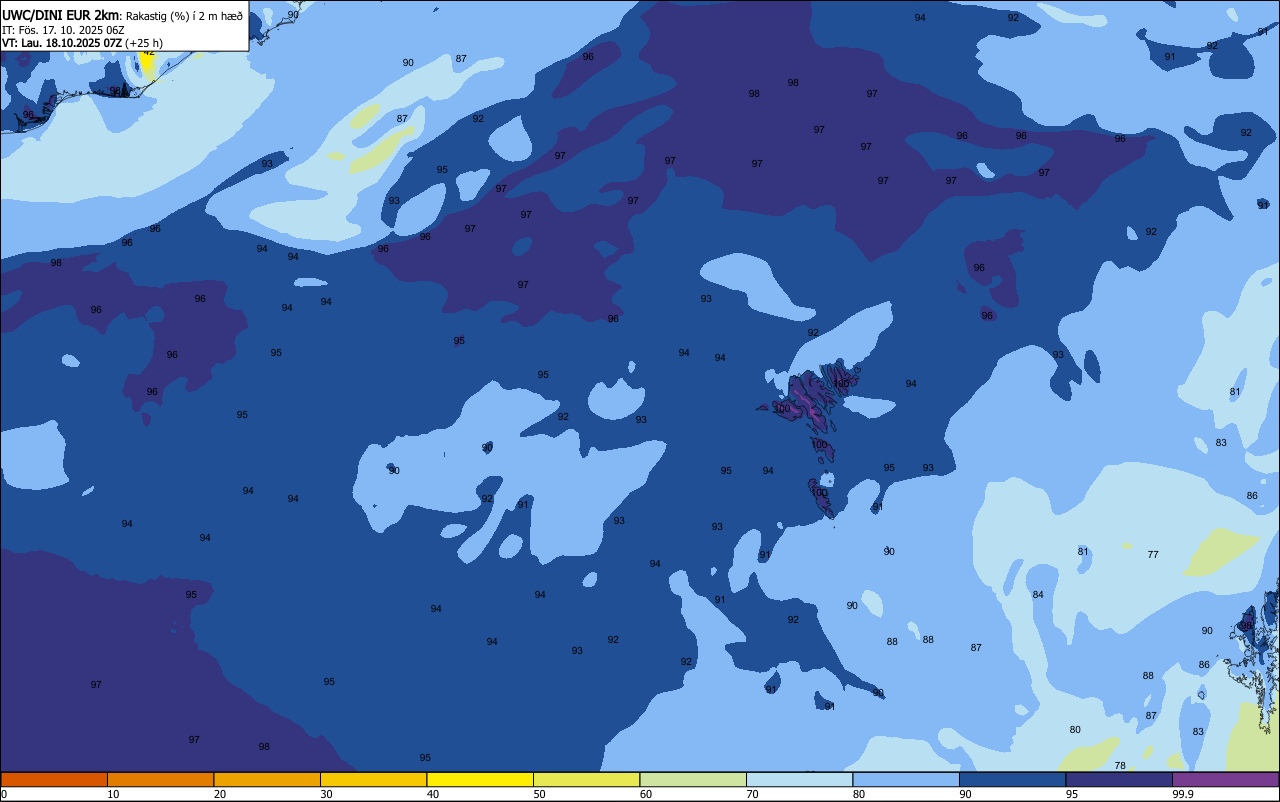Image resolution: width=1280 pixels, height=802 pixels.
Task: Click the light blue 70–80 legend segment
Action: pyautogui.click(x=799, y=779)
